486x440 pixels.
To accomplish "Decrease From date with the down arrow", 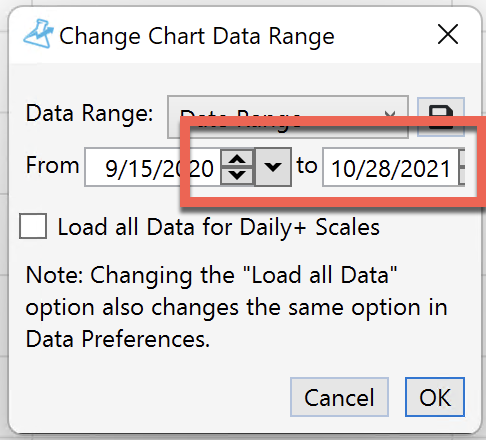I will pyautogui.click(x=237, y=175).
